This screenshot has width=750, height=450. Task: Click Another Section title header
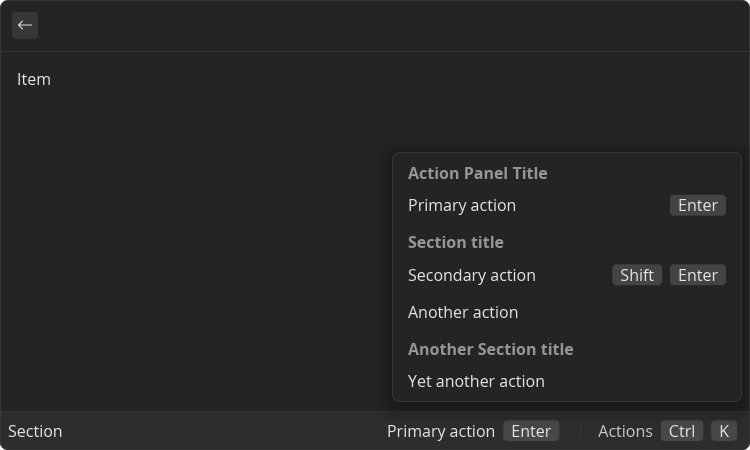pyautogui.click(x=490, y=349)
